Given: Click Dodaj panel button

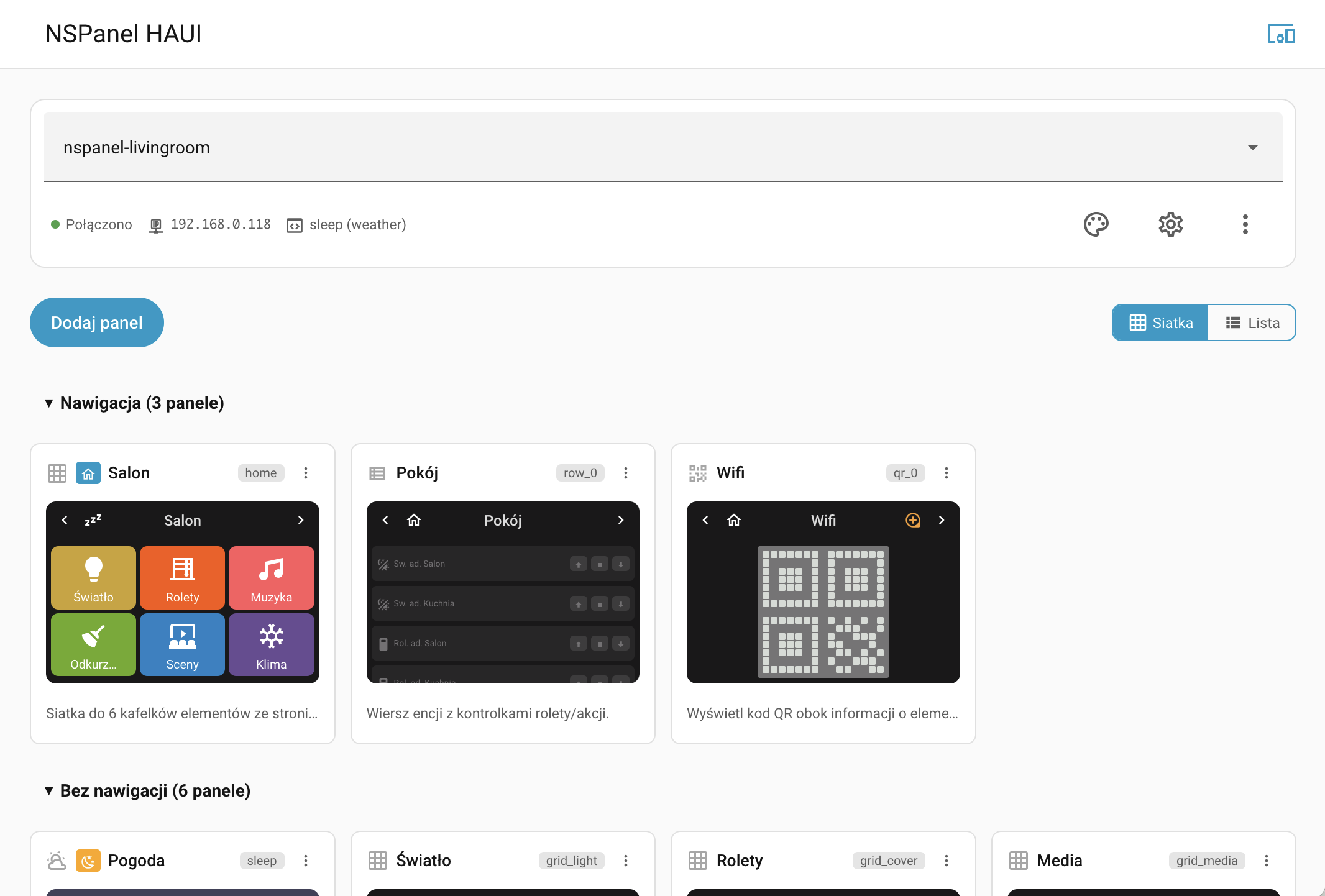Looking at the screenshot, I should (x=97, y=322).
